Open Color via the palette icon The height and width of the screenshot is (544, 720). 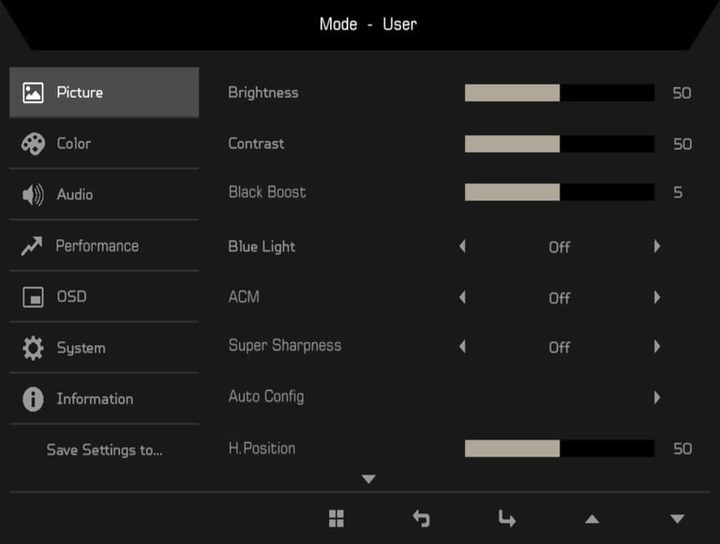[33, 144]
